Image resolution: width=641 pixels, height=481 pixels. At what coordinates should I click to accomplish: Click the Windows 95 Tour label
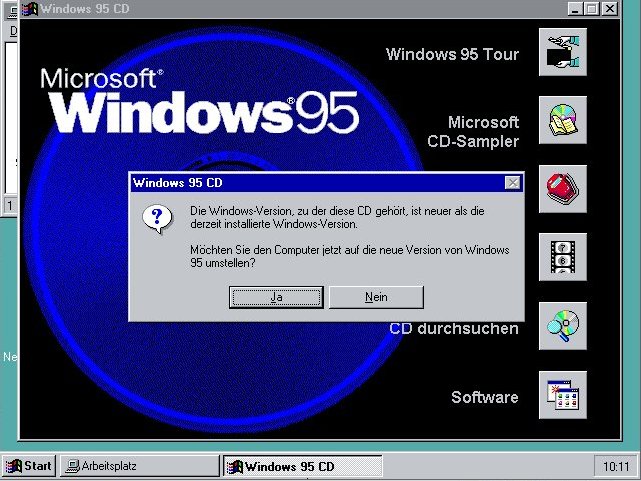point(452,54)
